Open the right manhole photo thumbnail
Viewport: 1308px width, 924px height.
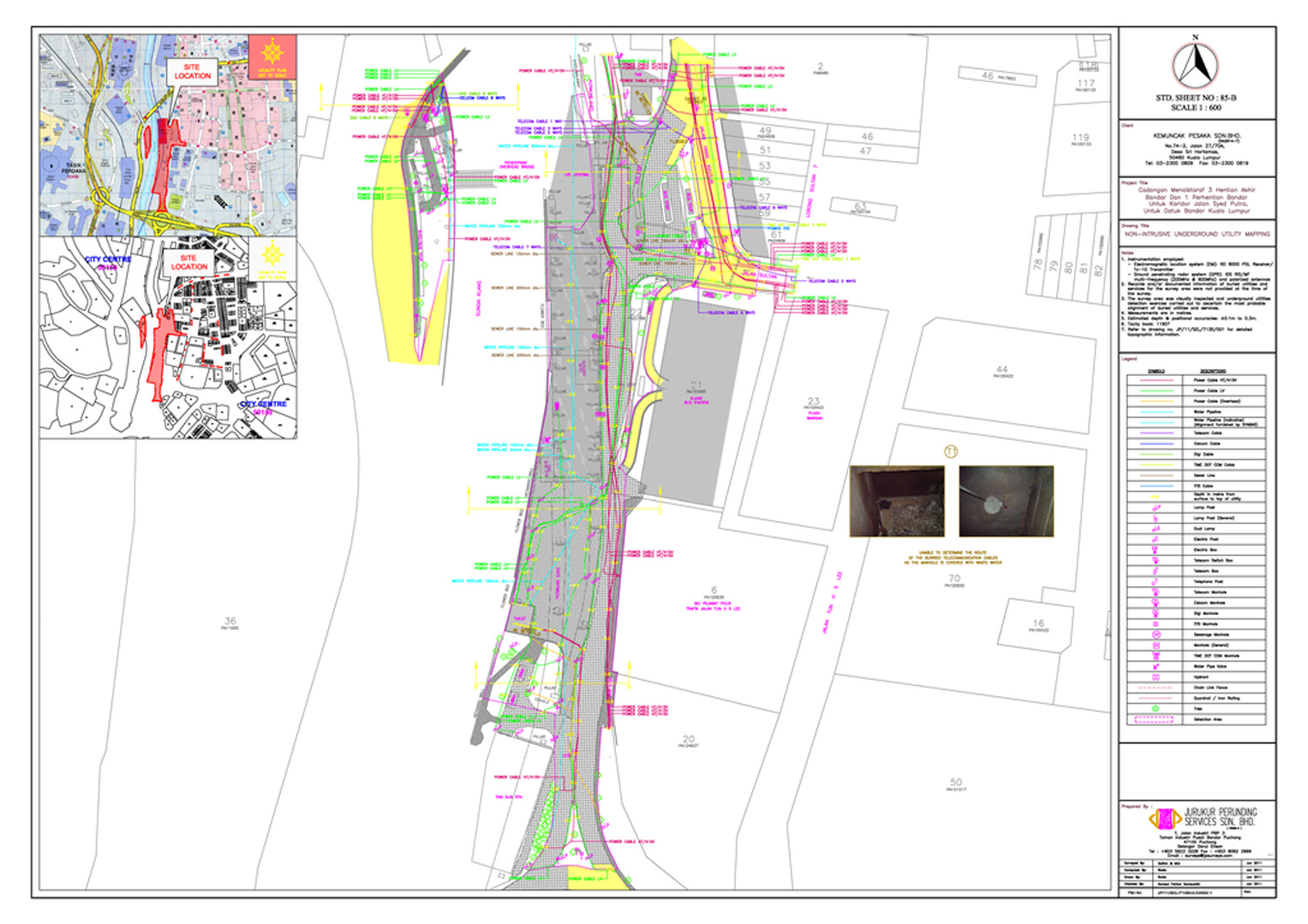(1006, 501)
